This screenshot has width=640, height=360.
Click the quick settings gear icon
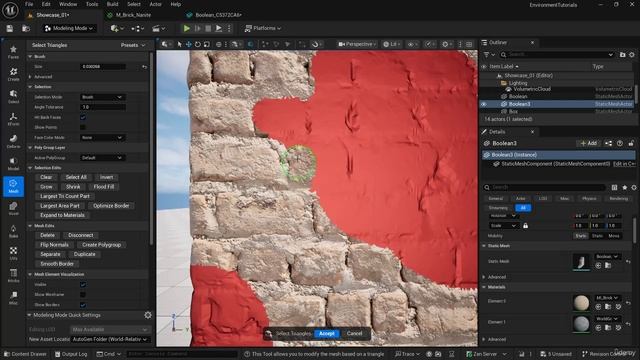148,315
